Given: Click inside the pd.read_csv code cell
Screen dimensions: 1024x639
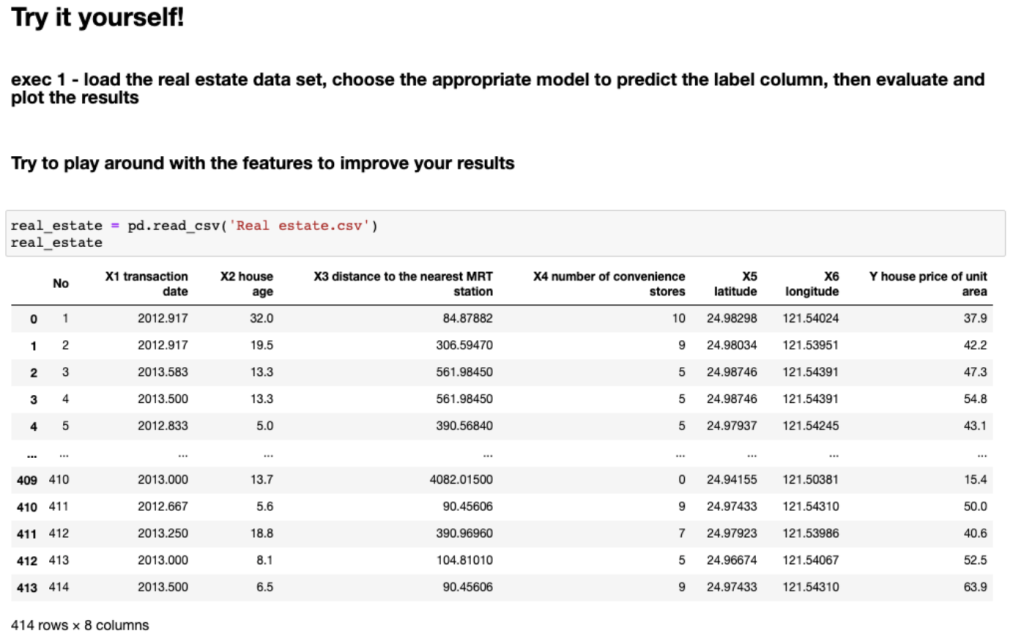Looking at the screenshot, I should pyautogui.click(x=300, y=233).
